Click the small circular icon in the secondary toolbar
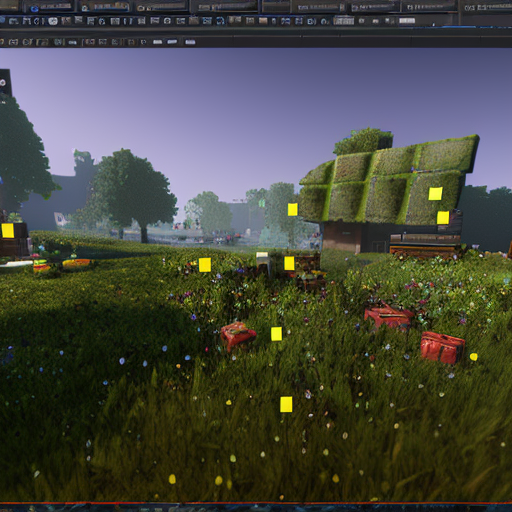512x512 pixels. (143, 42)
